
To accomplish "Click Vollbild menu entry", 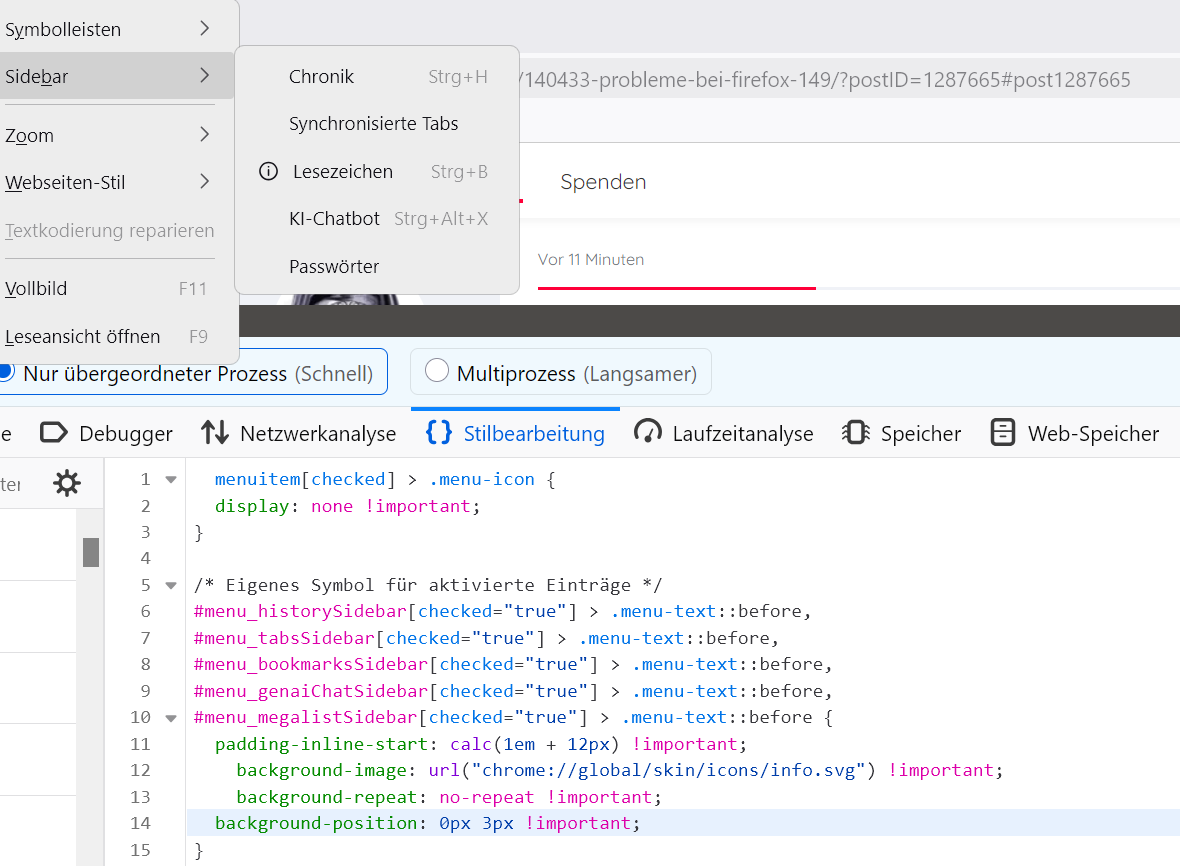I will tap(36, 289).
